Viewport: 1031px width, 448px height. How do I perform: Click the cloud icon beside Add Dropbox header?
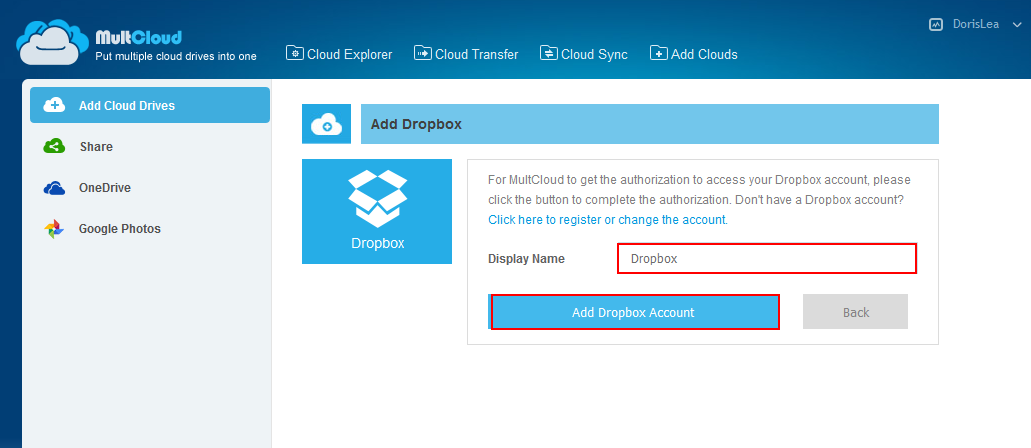click(x=326, y=124)
